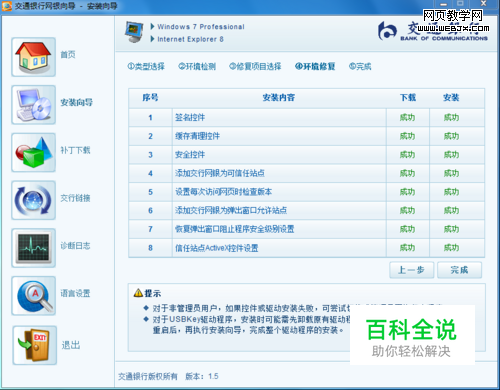Open the 诊断日志 monitor icon
500x390 pixels.
(x=33, y=248)
